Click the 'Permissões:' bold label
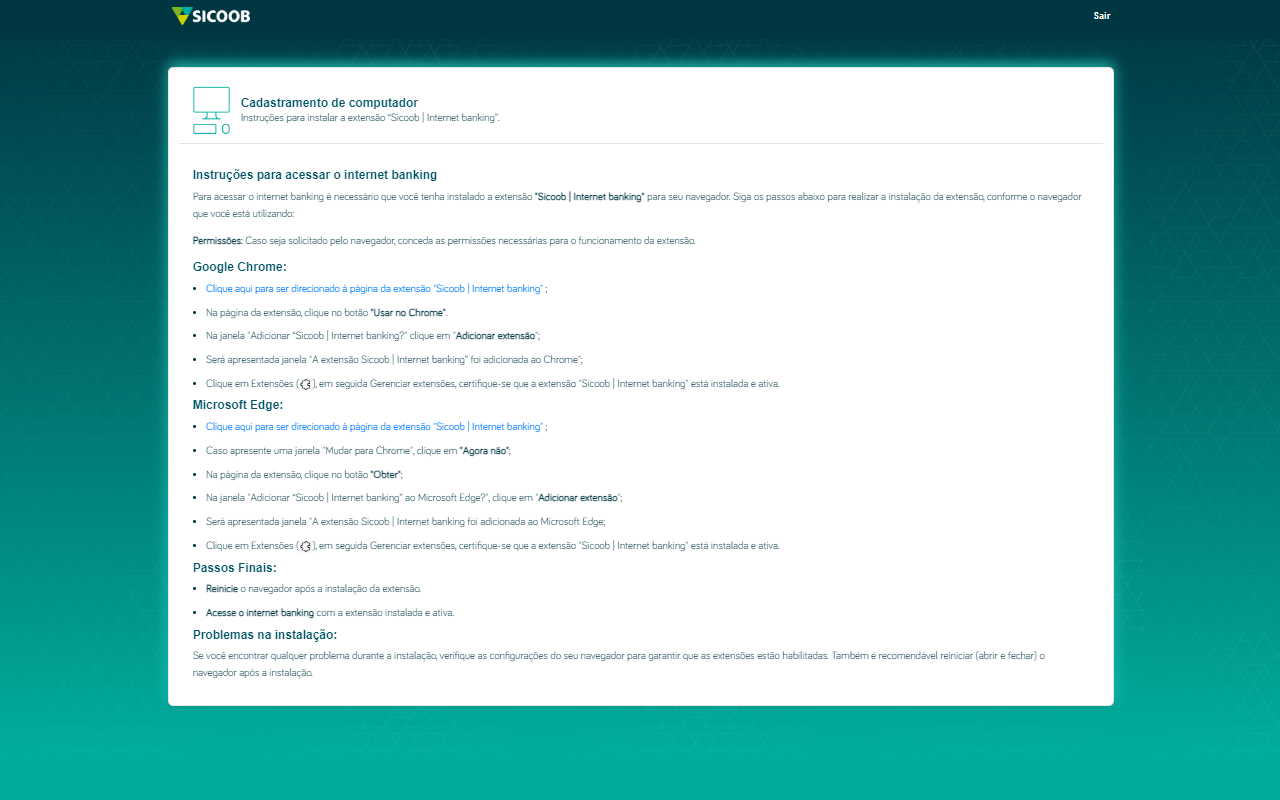1280x800 pixels. point(218,241)
